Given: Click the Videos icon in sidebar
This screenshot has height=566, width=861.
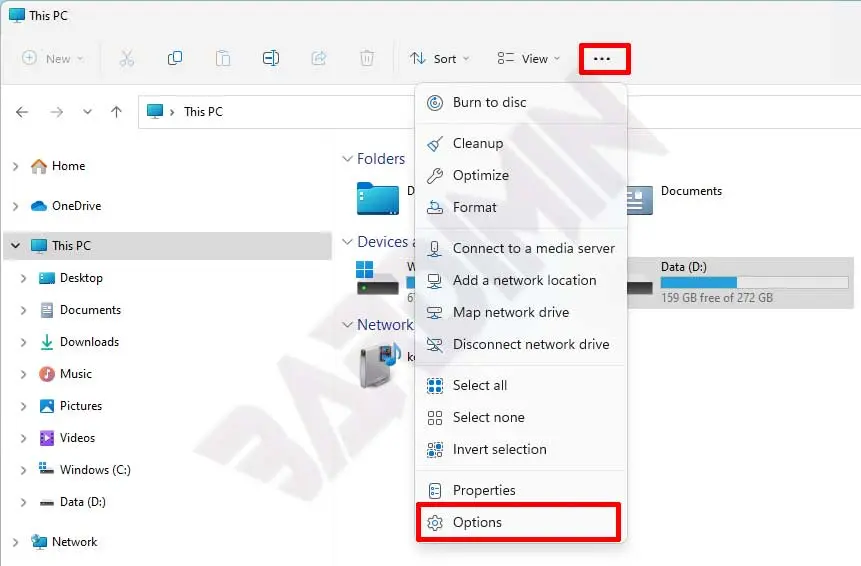Looking at the screenshot, I should tap(47, 438).
